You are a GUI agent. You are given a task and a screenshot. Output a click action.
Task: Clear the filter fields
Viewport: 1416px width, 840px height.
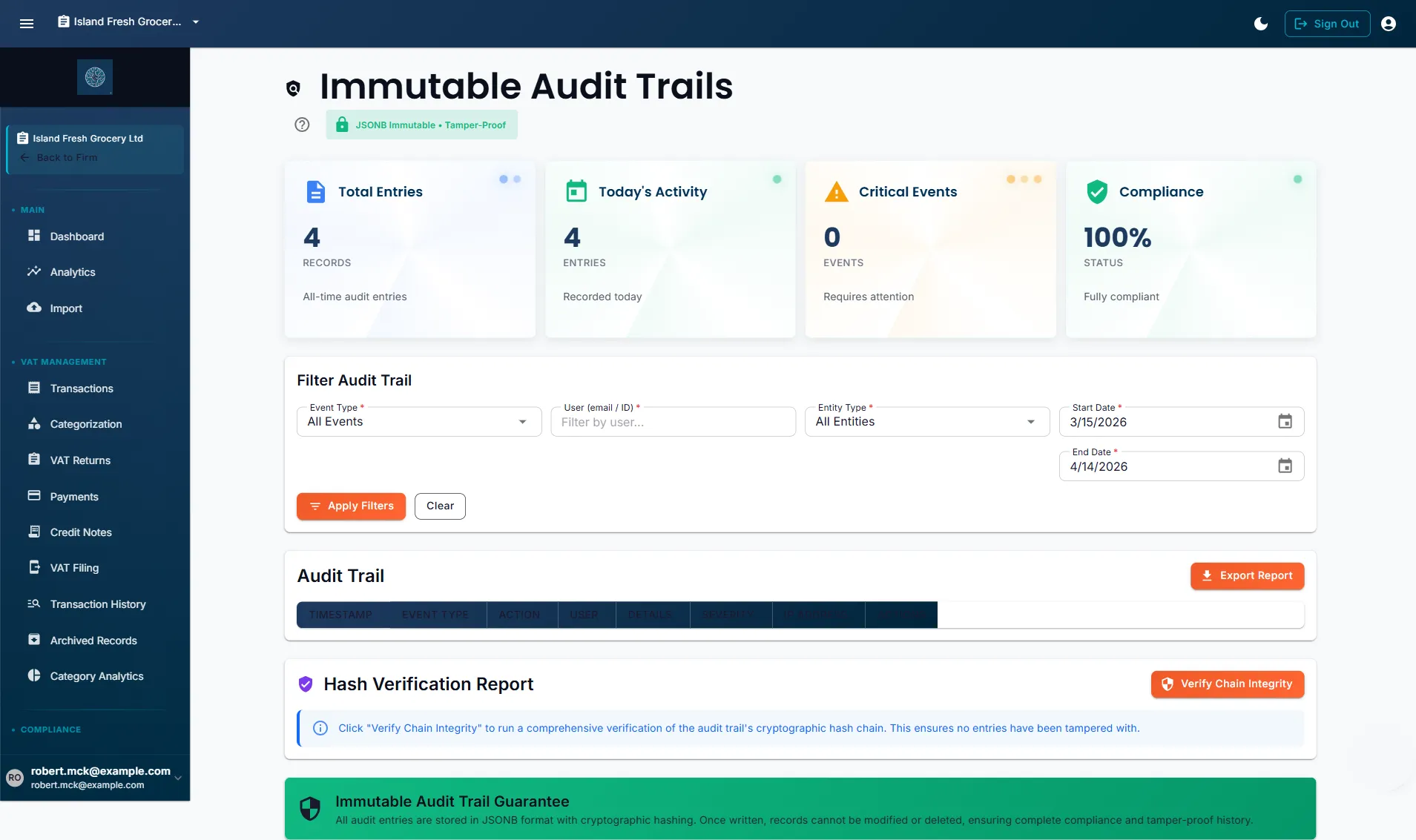[x=440, y=506]
